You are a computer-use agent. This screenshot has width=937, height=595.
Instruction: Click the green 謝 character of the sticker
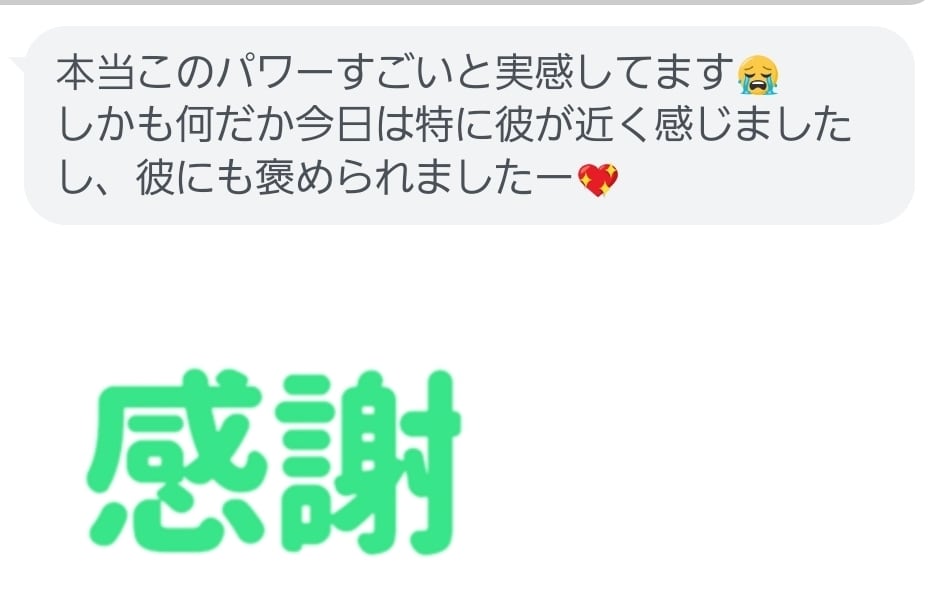pyautogui.click(x=368, y=462)
